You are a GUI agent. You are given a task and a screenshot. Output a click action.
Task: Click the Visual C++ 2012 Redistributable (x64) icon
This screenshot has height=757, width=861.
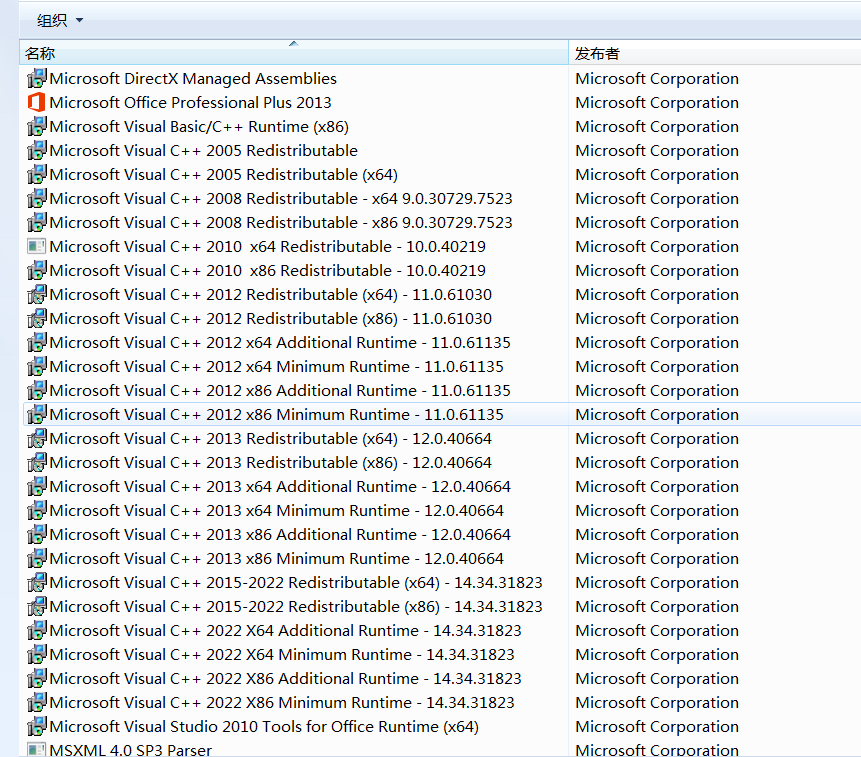[x=36, y=294]
